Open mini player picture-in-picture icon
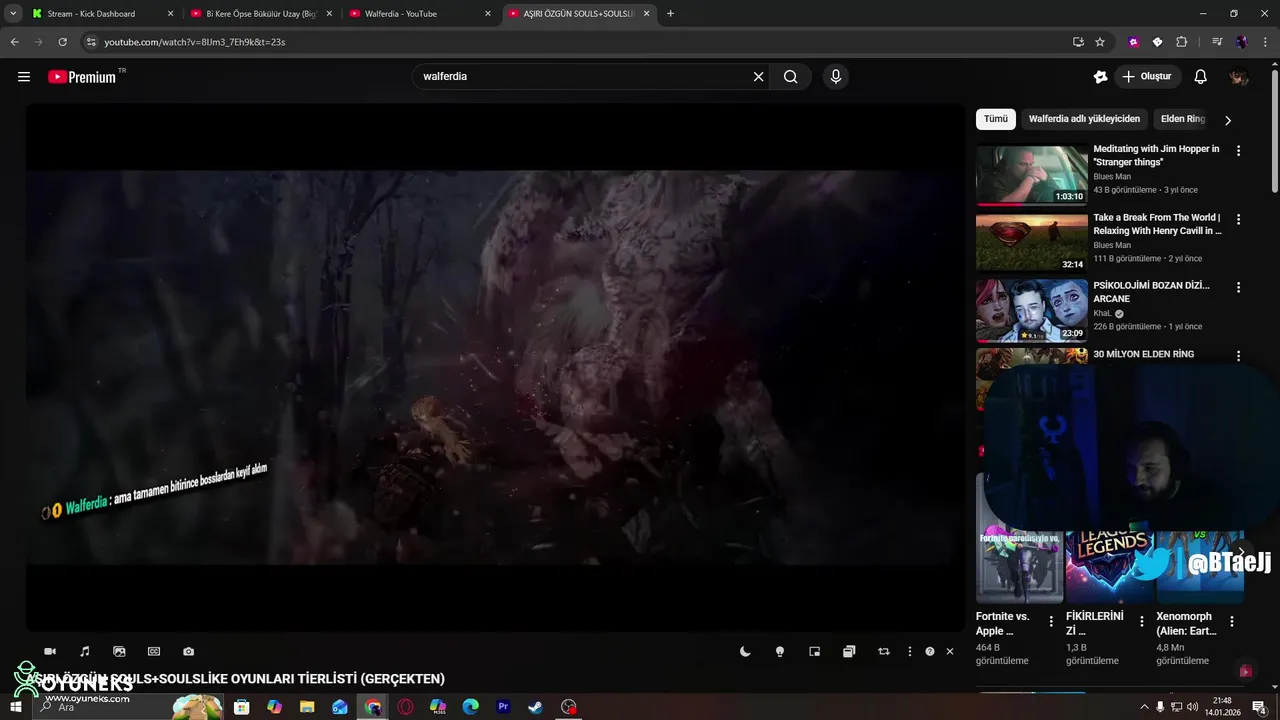This screenshot has width=1280, height=720. pyautogui.click(x=815, y=651)
